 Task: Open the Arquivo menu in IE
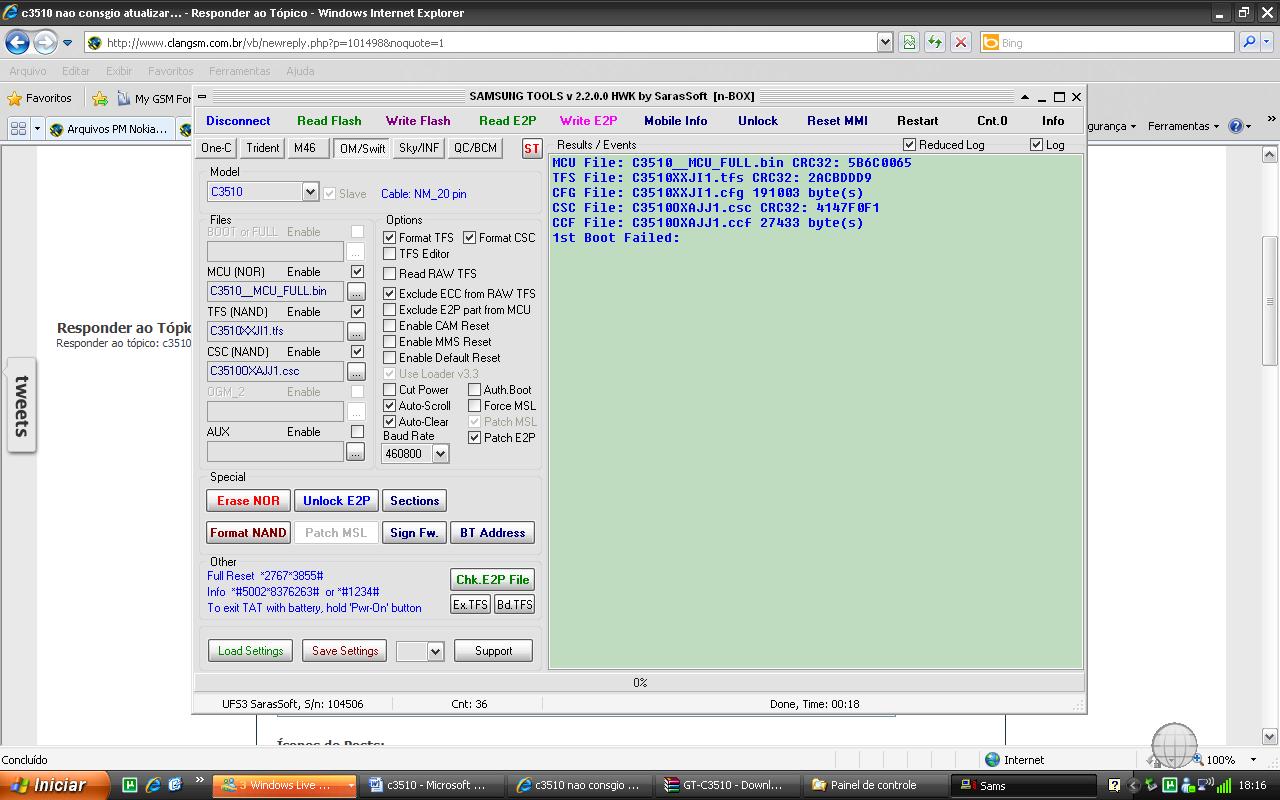(x=28, y=71)
